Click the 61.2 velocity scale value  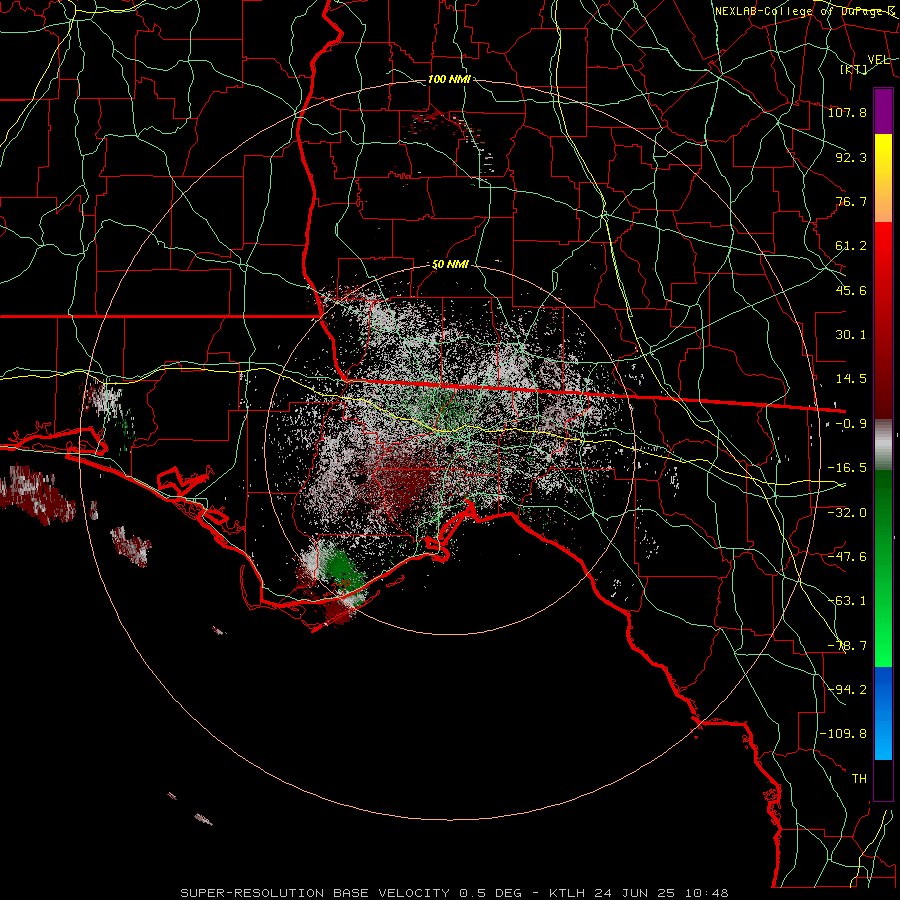pos(851,246)
